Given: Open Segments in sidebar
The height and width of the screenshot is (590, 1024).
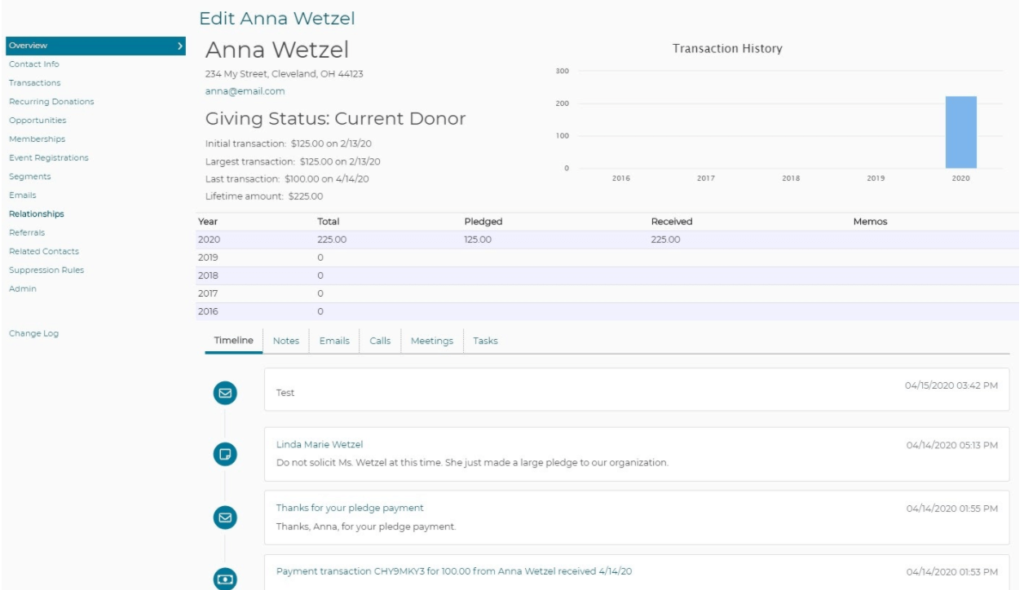Looking at the screenshot, I should (29, 176).
